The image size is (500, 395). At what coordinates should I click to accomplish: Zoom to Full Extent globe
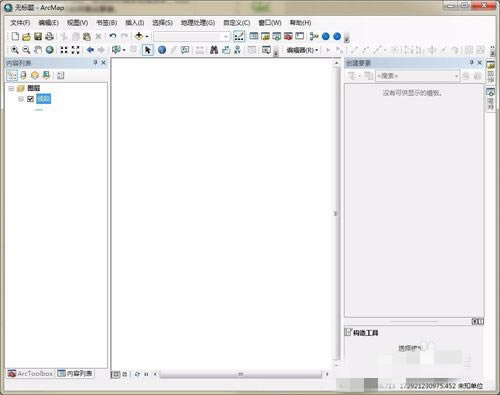50,50
